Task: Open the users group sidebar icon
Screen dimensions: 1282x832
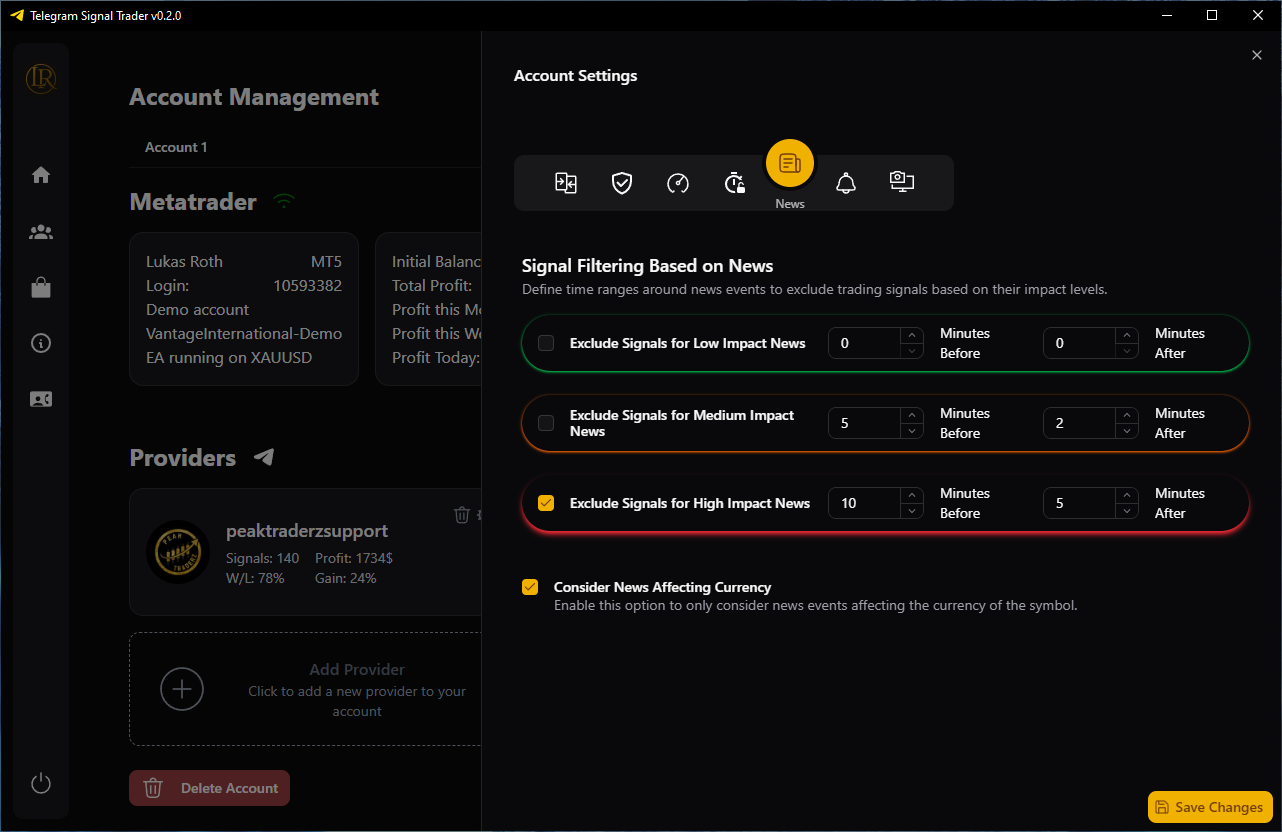Action: (41, 232)
